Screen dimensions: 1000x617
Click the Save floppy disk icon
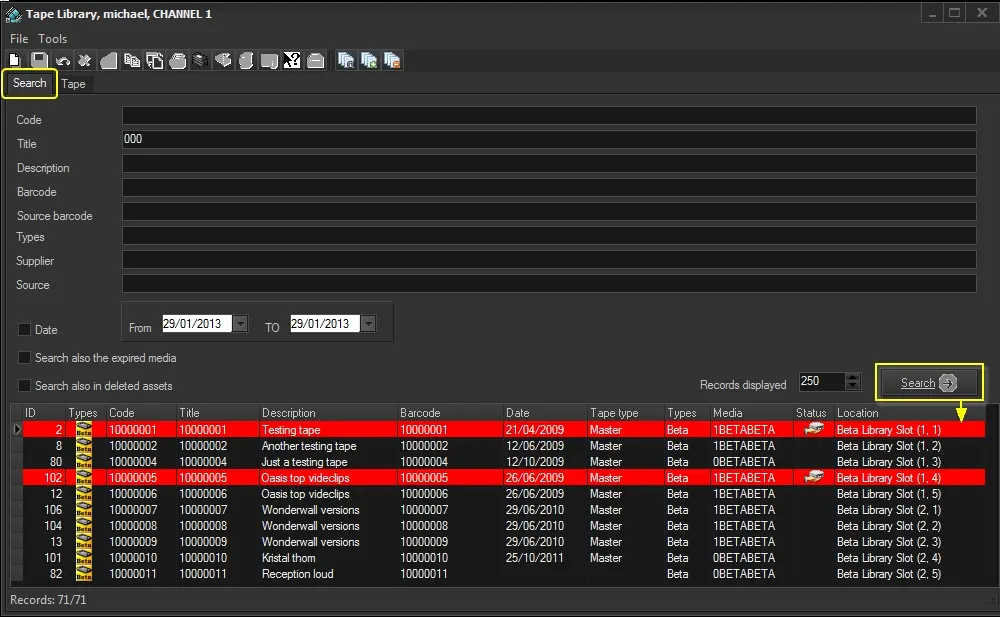point(39,61)
